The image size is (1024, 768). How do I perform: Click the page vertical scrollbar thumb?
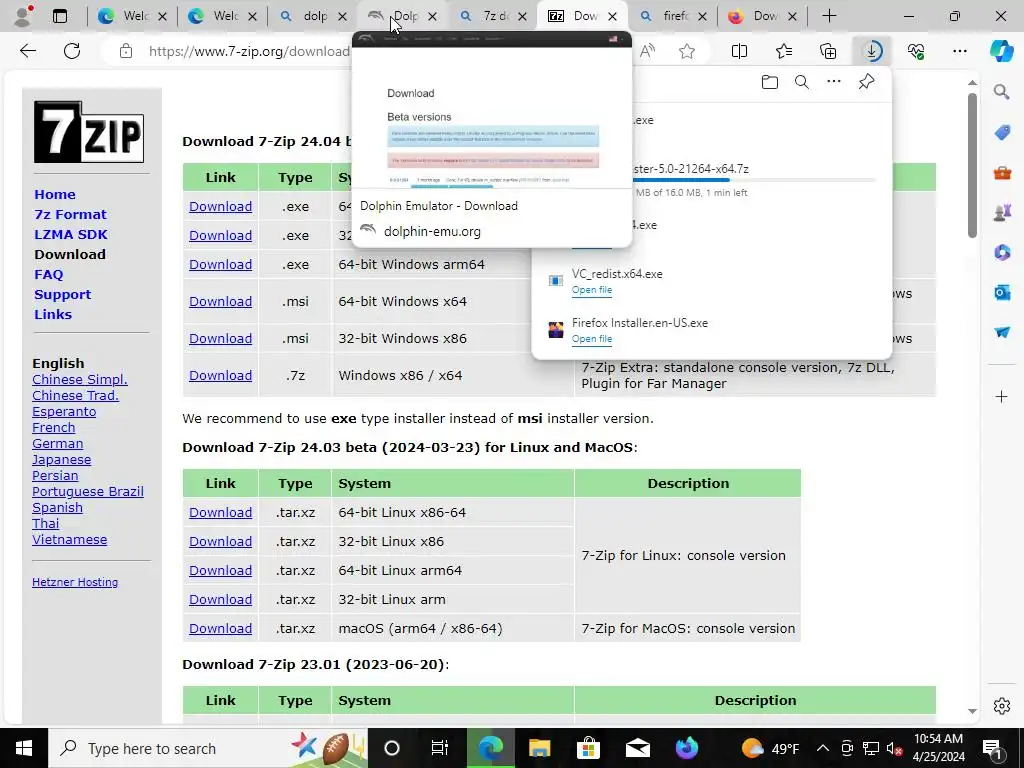[972, 165]
